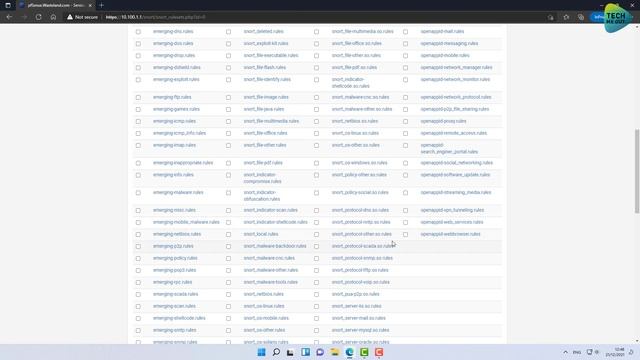The image size is (640, 360).
Task: Click the vertical page scrollbar thumb
Action: click(x=637, y=171)
